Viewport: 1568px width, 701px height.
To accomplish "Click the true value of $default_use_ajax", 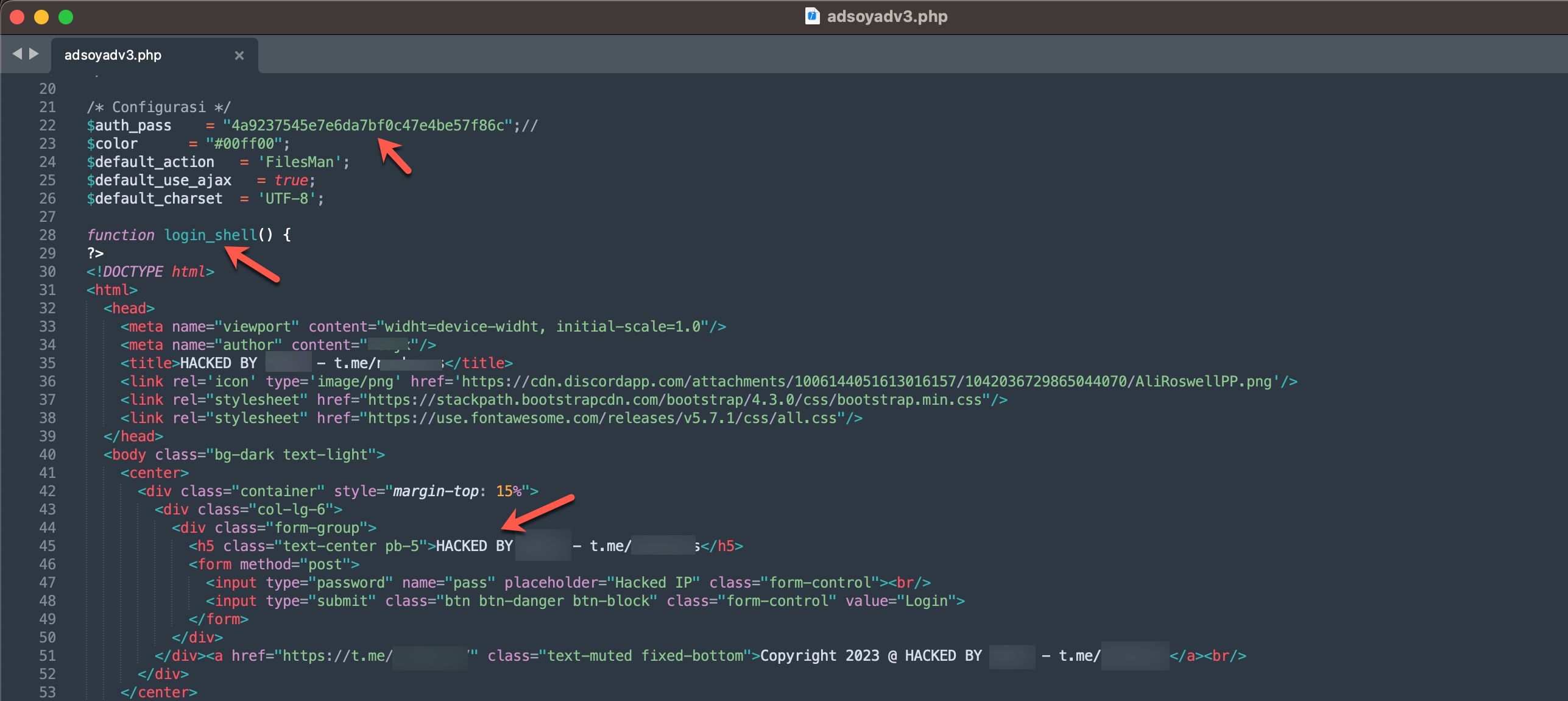I will [x=291, y=180].
